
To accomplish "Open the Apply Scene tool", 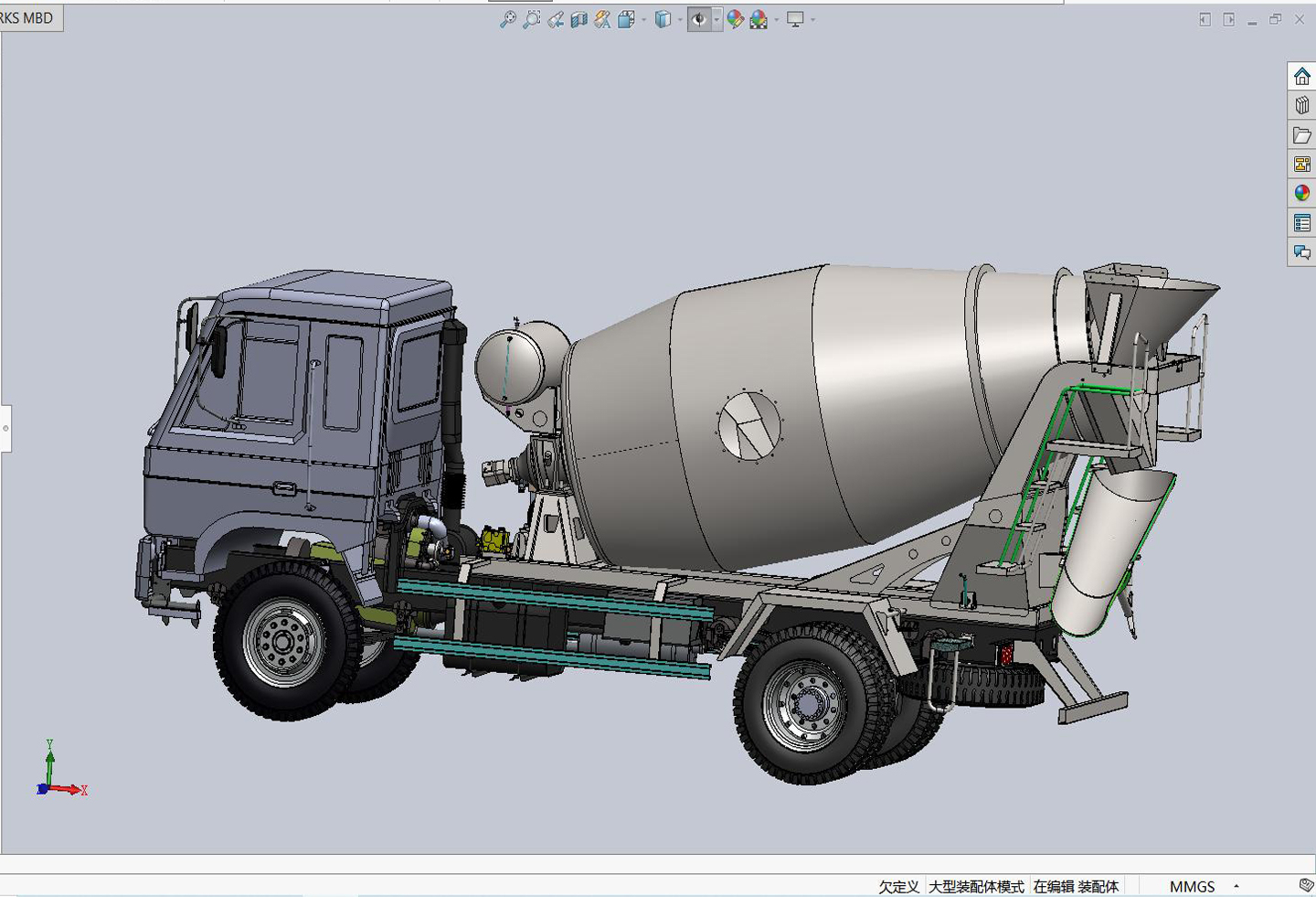I will (x=759, y=19).
